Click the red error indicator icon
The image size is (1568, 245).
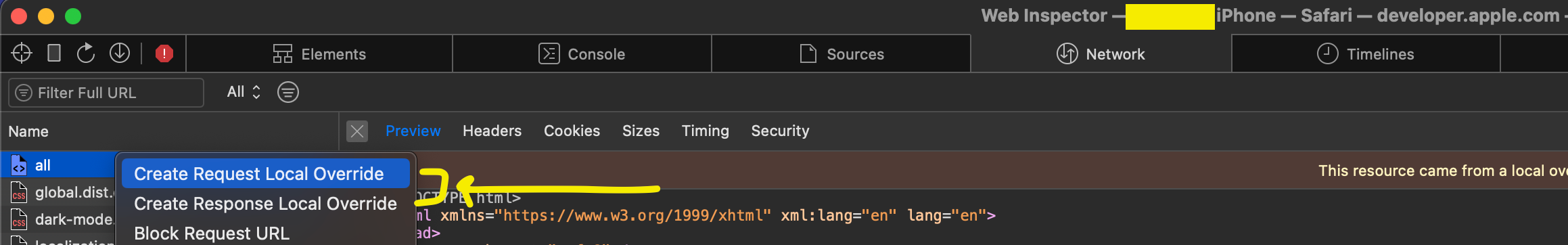coord(164,53)
